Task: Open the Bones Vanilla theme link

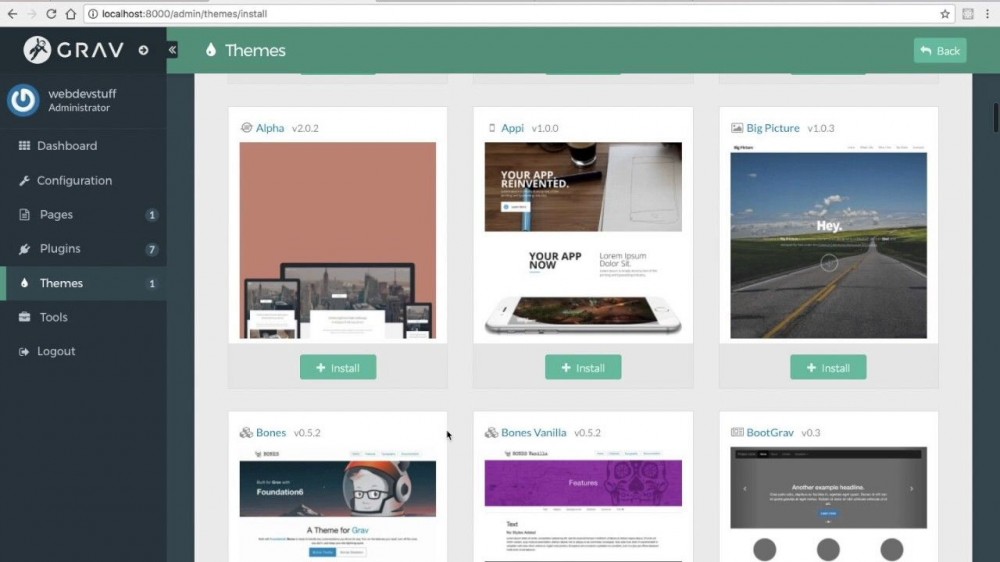Action: coord(533,433)
